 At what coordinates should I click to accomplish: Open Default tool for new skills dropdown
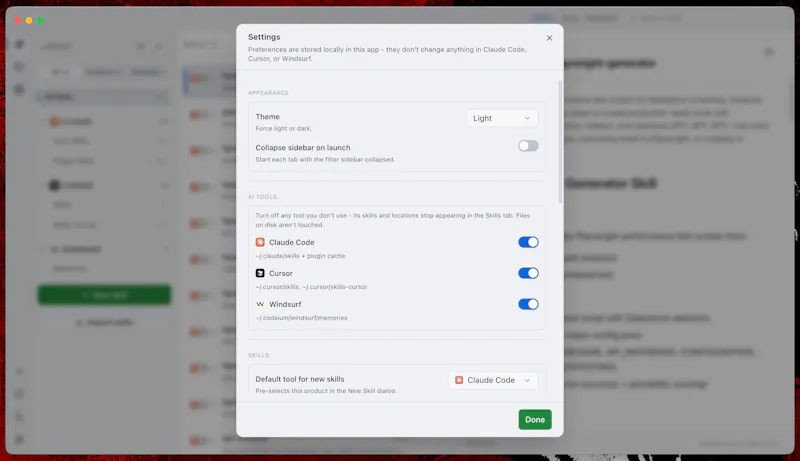[x=493, y=380]
